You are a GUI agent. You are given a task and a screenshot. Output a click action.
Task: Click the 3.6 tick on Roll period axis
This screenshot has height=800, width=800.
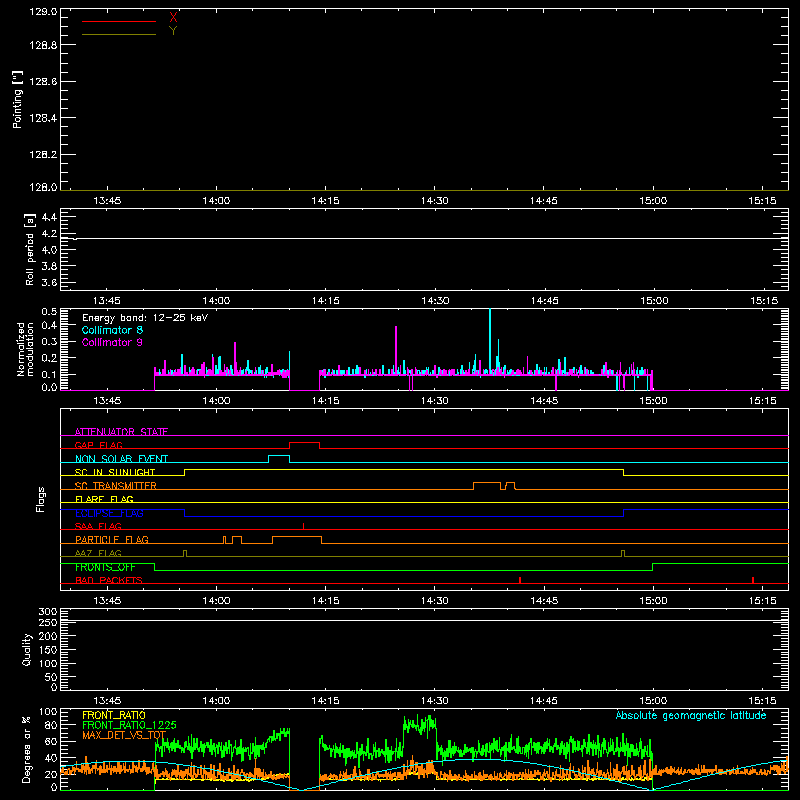pyautogui.click(x=49, y=283)
